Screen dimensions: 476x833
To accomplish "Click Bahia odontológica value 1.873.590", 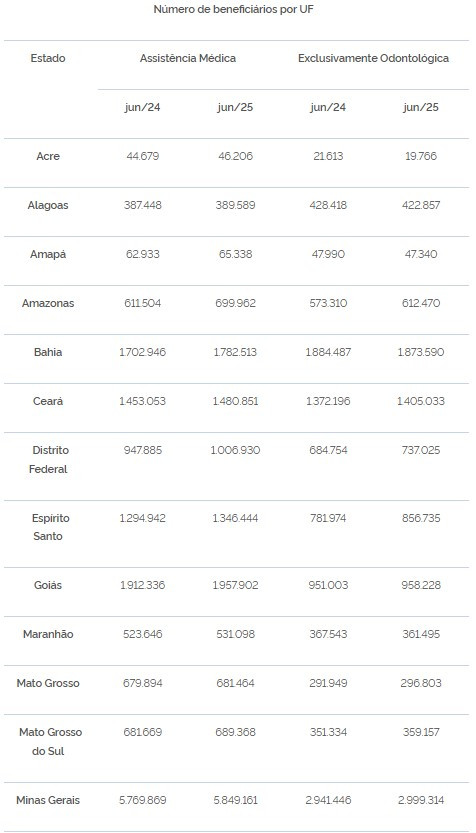I will pos(421,352).
